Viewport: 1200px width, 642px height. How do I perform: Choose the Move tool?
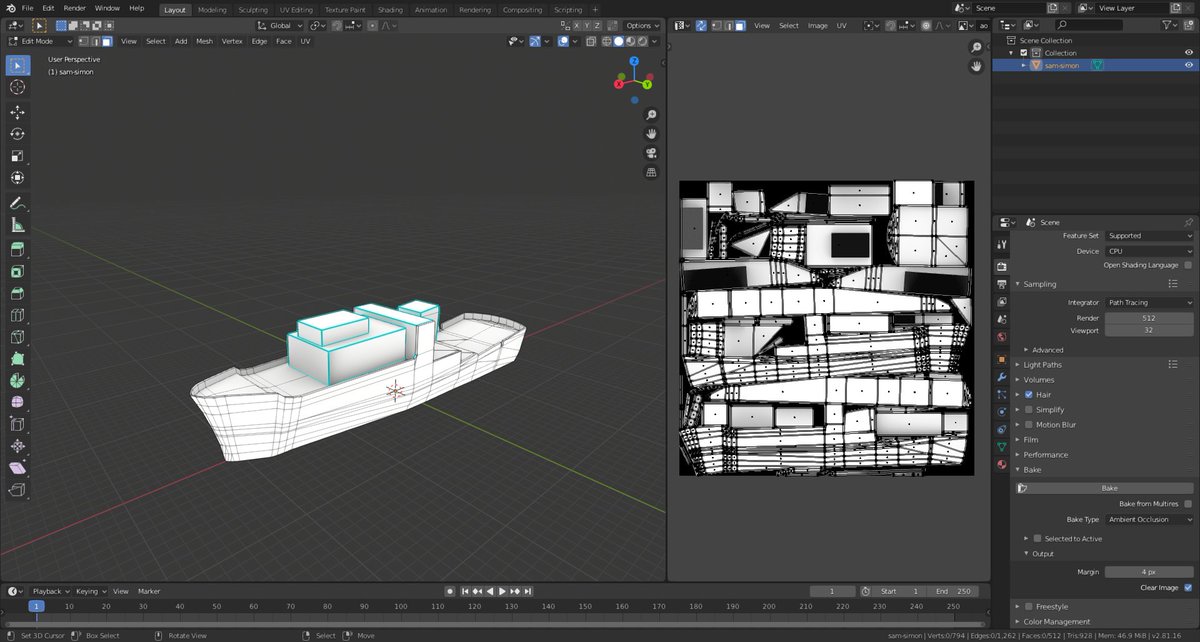[17, 112]
